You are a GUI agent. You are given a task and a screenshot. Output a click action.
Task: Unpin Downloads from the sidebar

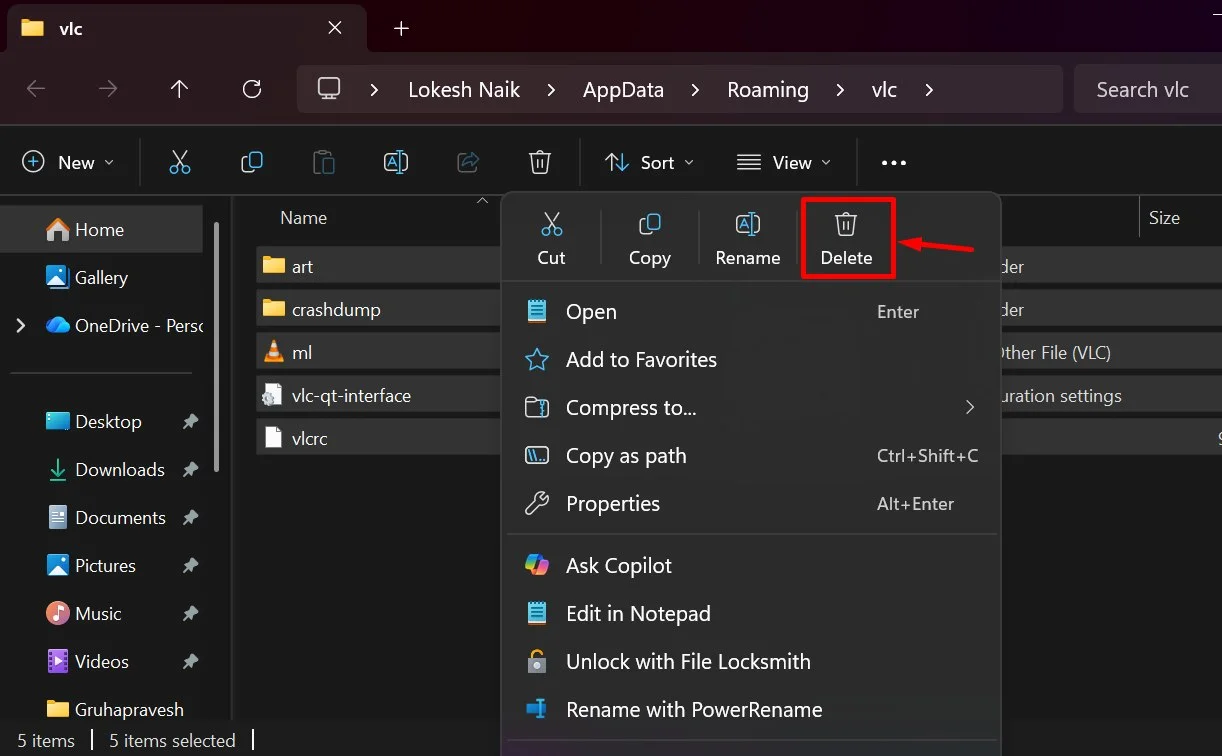[x=190, y=470]
